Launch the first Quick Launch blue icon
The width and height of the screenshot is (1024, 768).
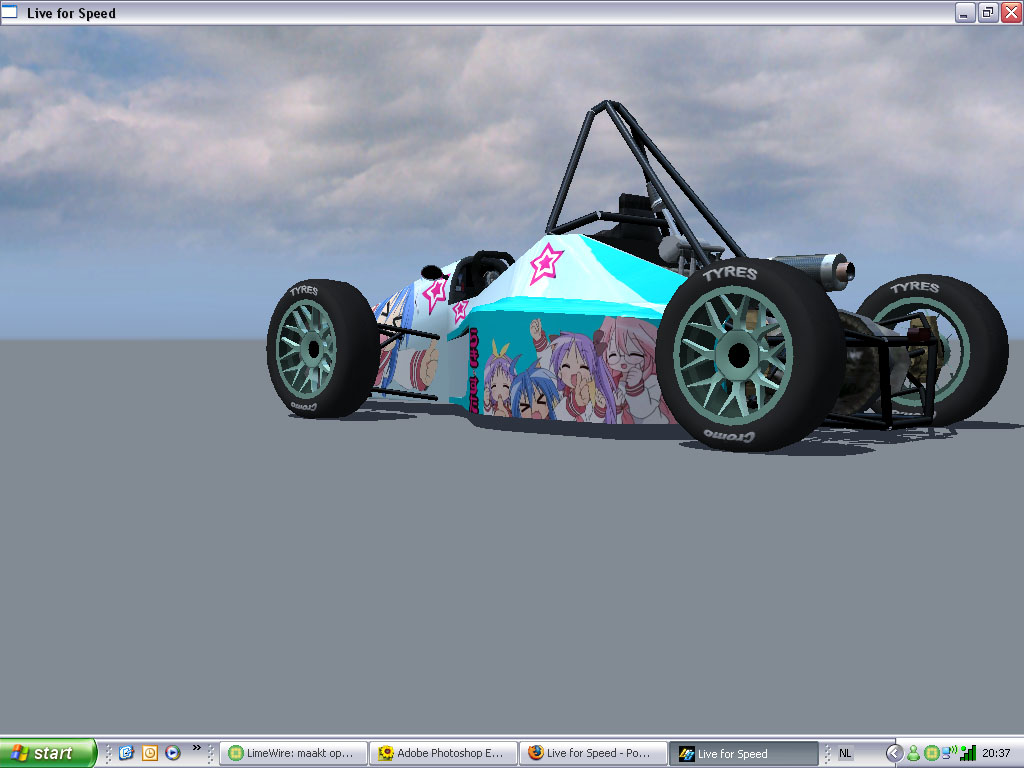click(x=126, y=753)
